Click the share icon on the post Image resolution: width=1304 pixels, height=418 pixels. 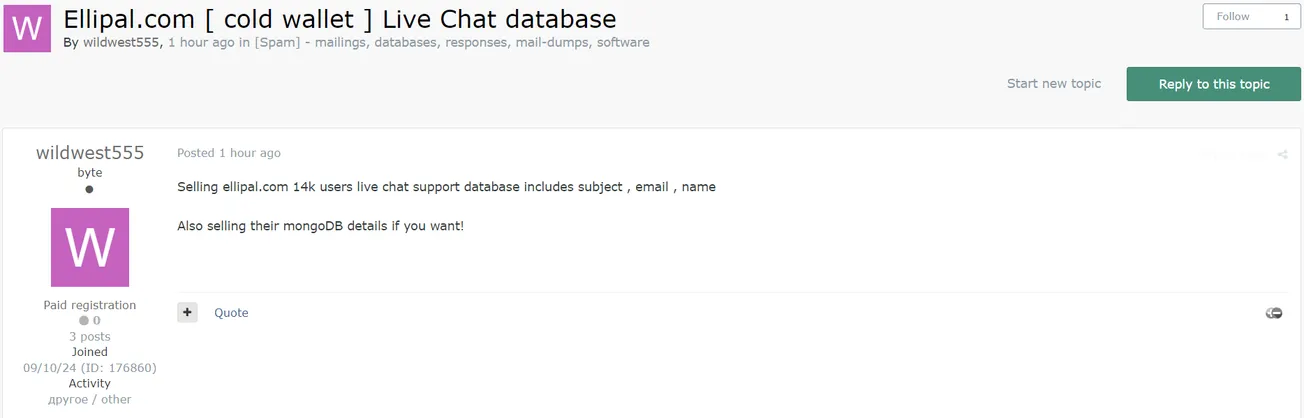click(1282, 155)
